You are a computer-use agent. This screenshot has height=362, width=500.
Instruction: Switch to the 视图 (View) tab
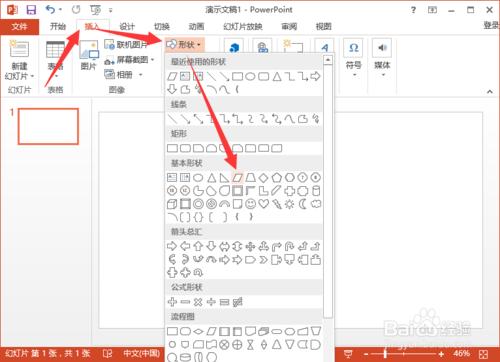pos(323,27)
